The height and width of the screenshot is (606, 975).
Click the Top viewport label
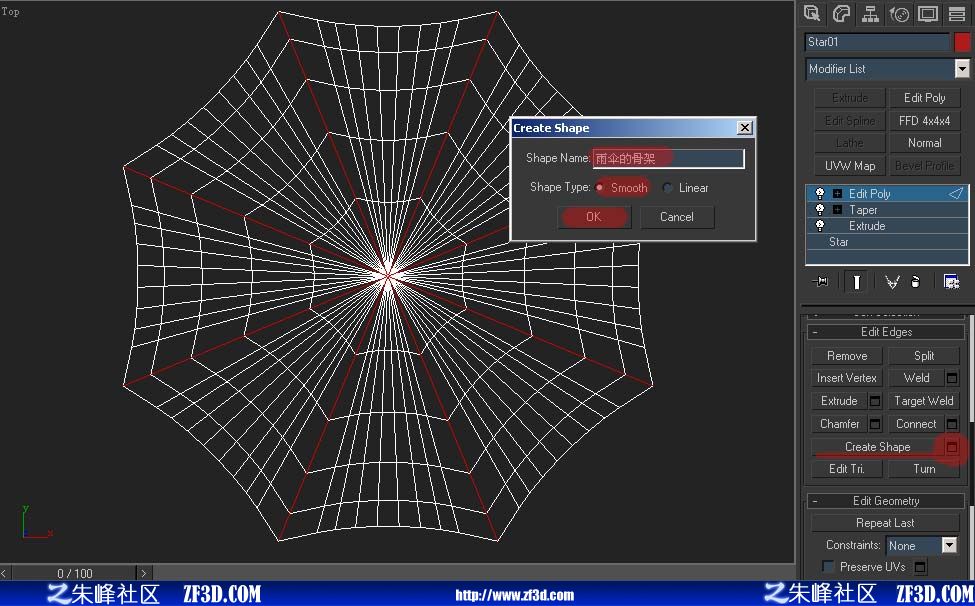11,11
